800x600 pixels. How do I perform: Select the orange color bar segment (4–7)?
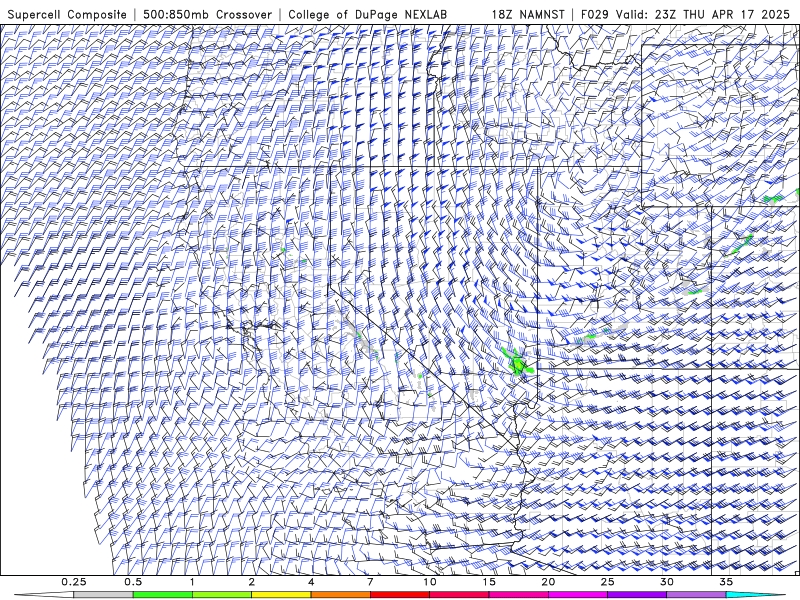(340, 595)
